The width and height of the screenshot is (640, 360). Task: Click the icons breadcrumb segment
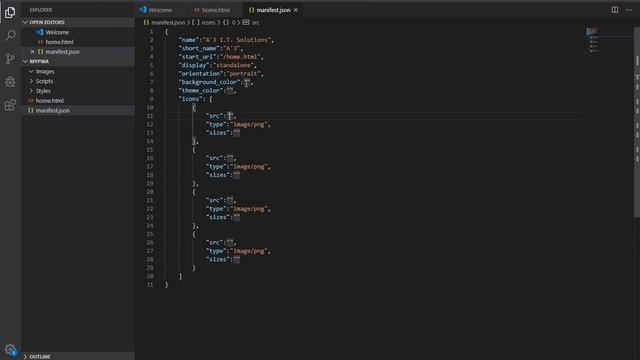click(204, 22)
